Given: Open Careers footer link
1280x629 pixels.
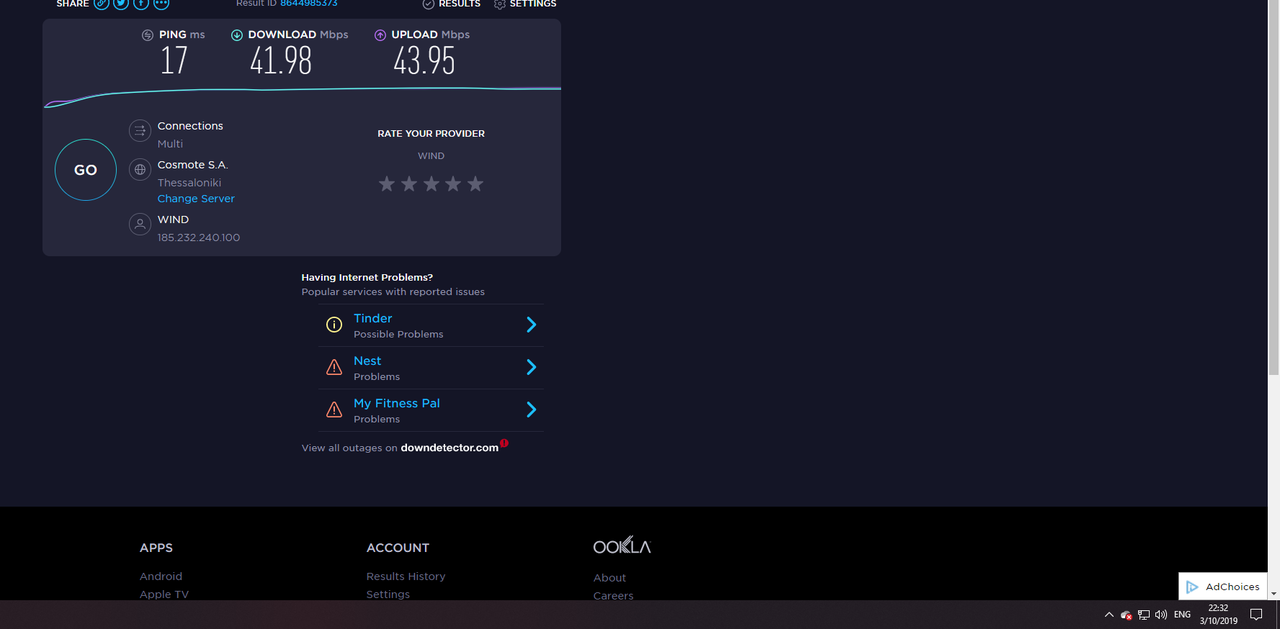Looking at the screenshot, I should (x=614, y=595).
